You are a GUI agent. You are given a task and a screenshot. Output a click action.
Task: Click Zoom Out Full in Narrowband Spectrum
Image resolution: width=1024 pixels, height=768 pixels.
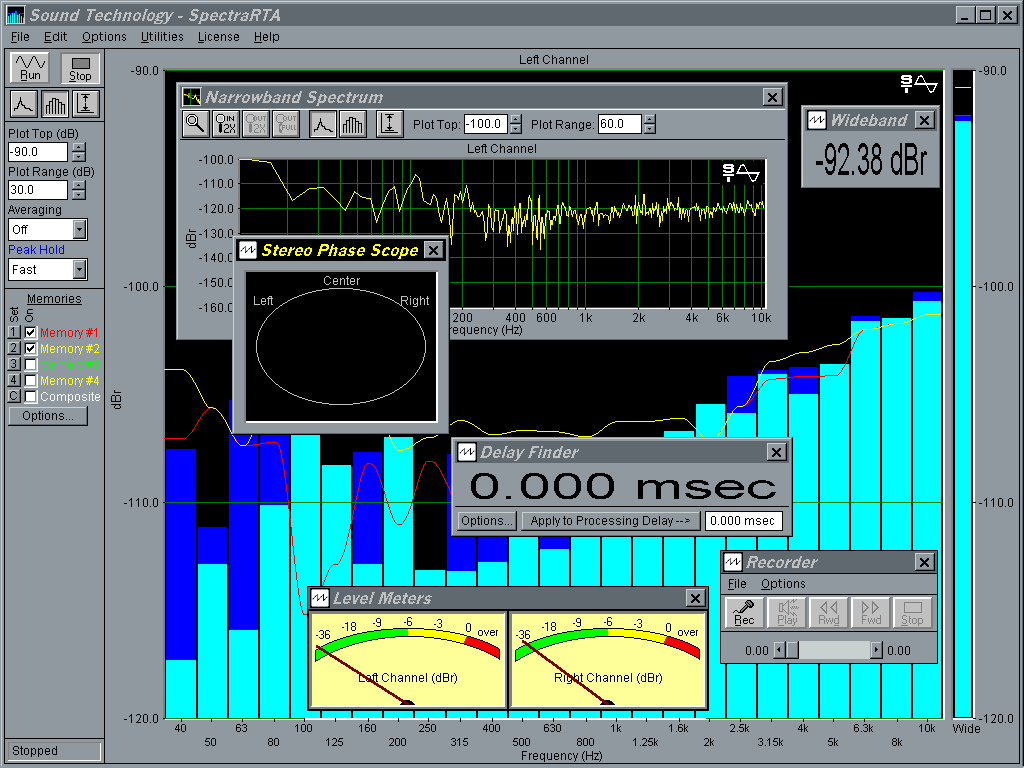(x=287, y=123)
